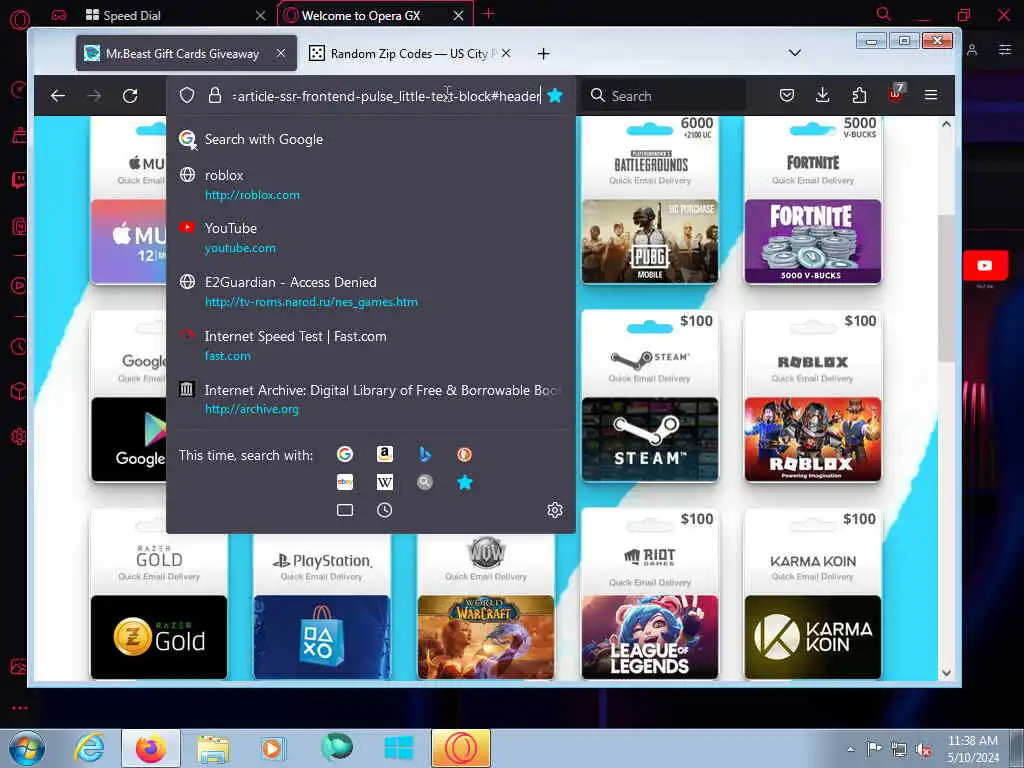Choose the YouTube suggestion
The width and height of the screenshot is (1024, 768).
370,238
